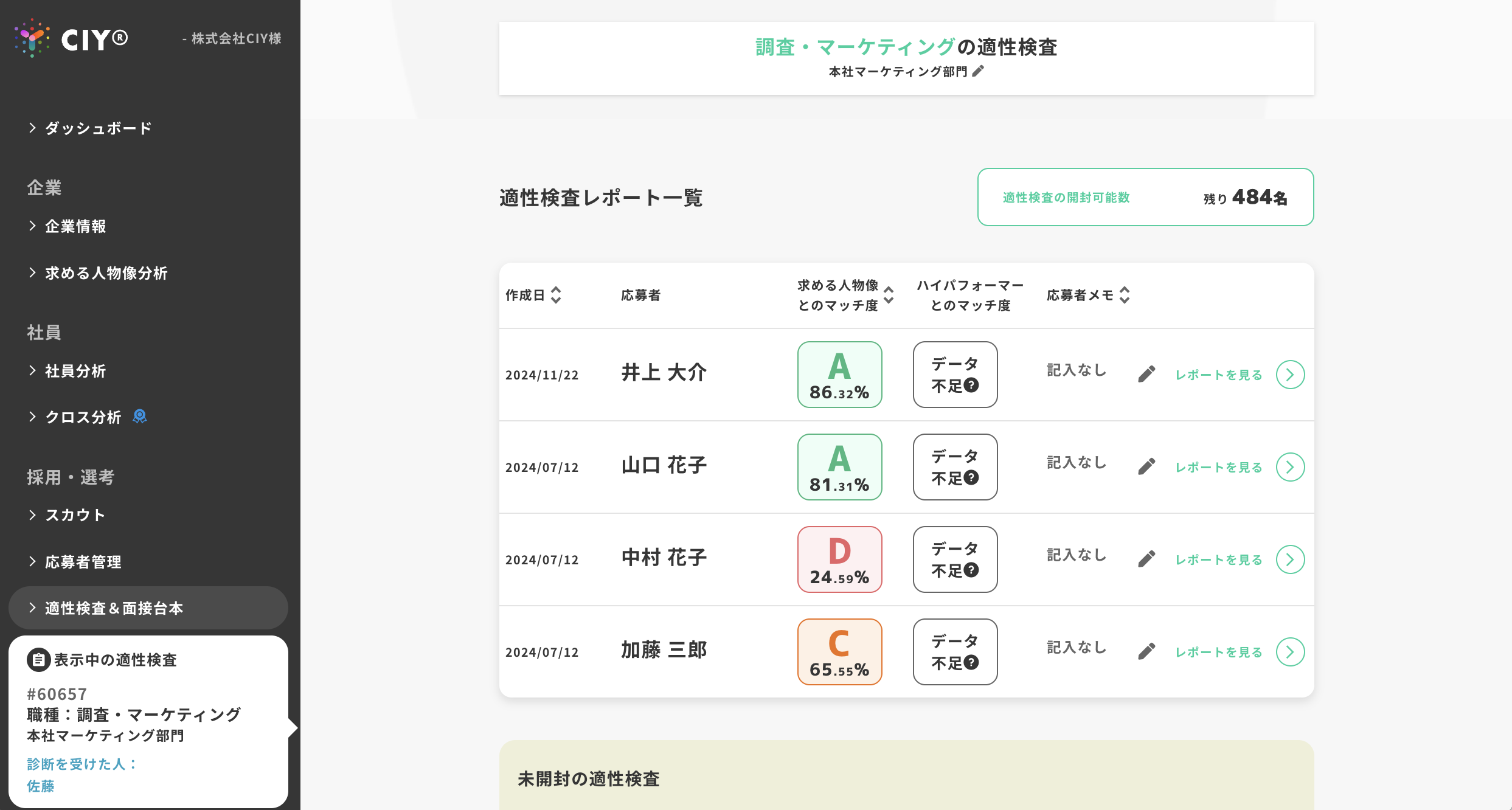The image size is (1512, 810).
Task: Open レポートを見る link for 山口 花子
Action: pos(1218,467)
